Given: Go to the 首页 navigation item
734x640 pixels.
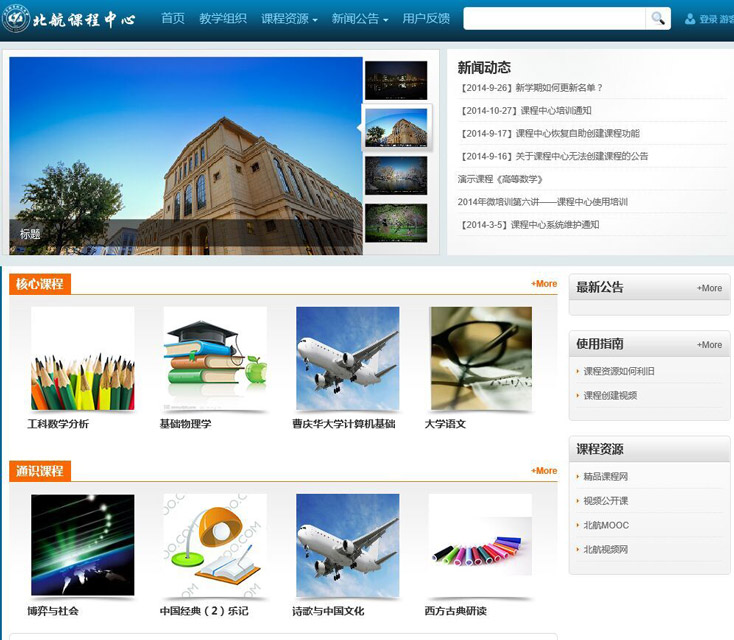Looking at the screenshot, I should 173,19.
